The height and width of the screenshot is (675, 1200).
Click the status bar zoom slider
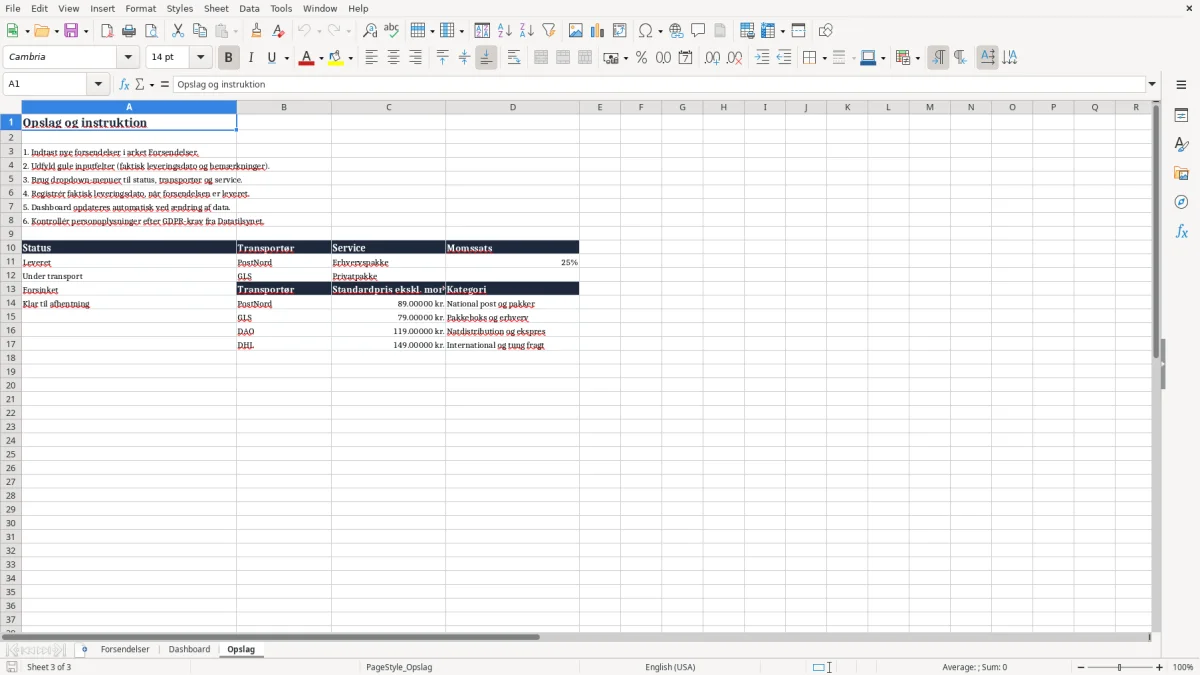(1120, 667)
